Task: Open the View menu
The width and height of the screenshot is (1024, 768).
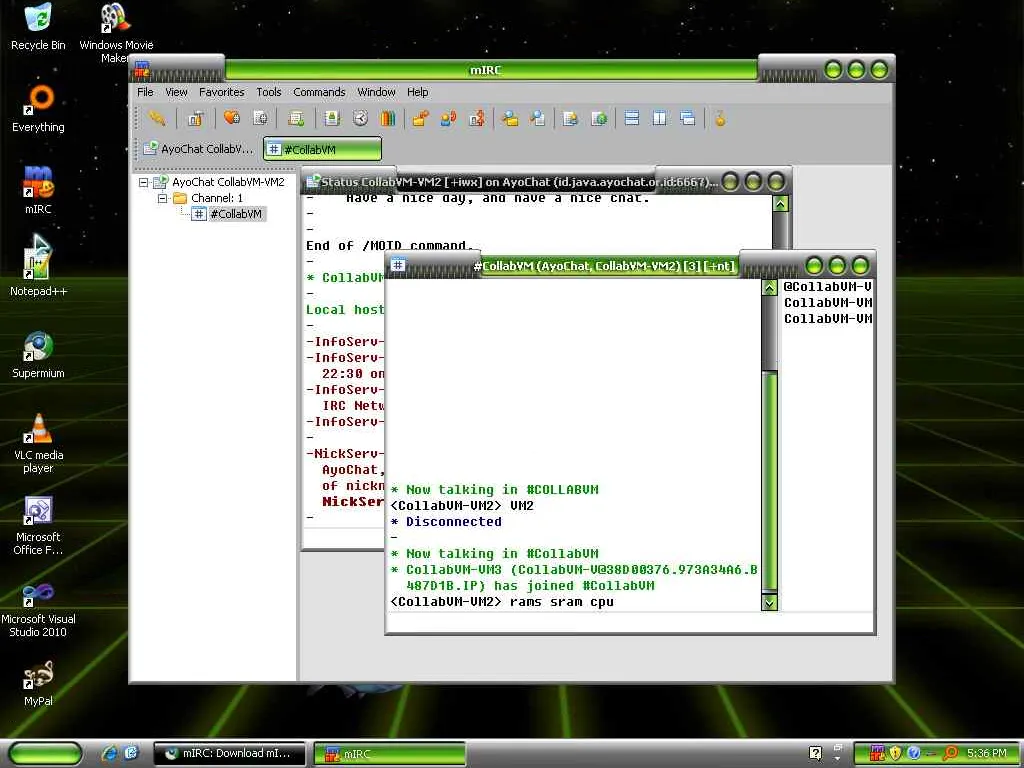Action: click(176, 92)
